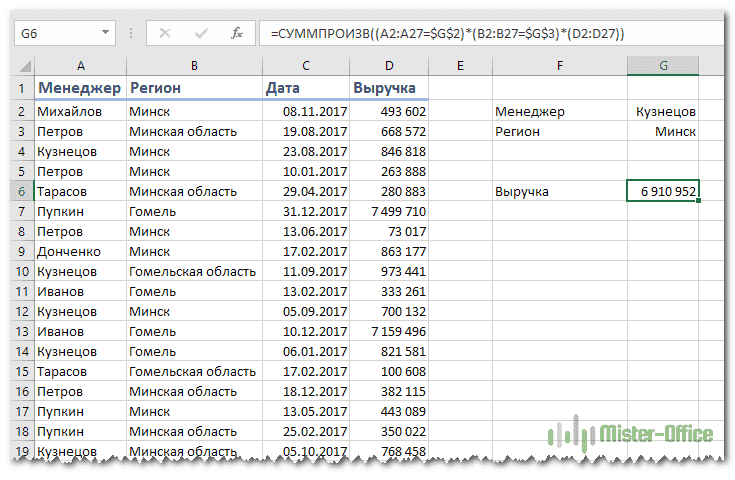Click the Insert Function fx icon

click(x=237, y=33)
